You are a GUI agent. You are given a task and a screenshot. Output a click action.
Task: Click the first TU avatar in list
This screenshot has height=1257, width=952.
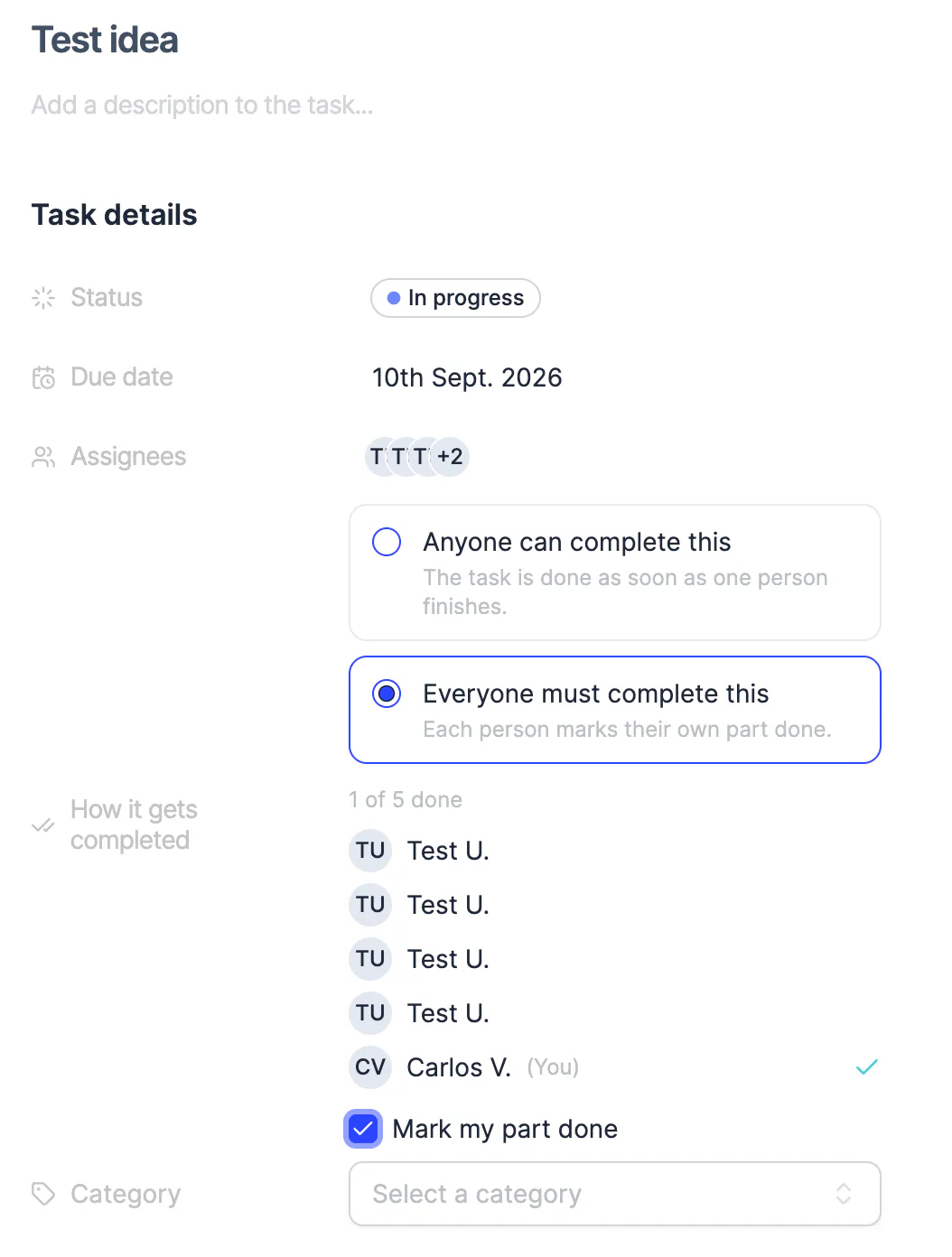370,851
